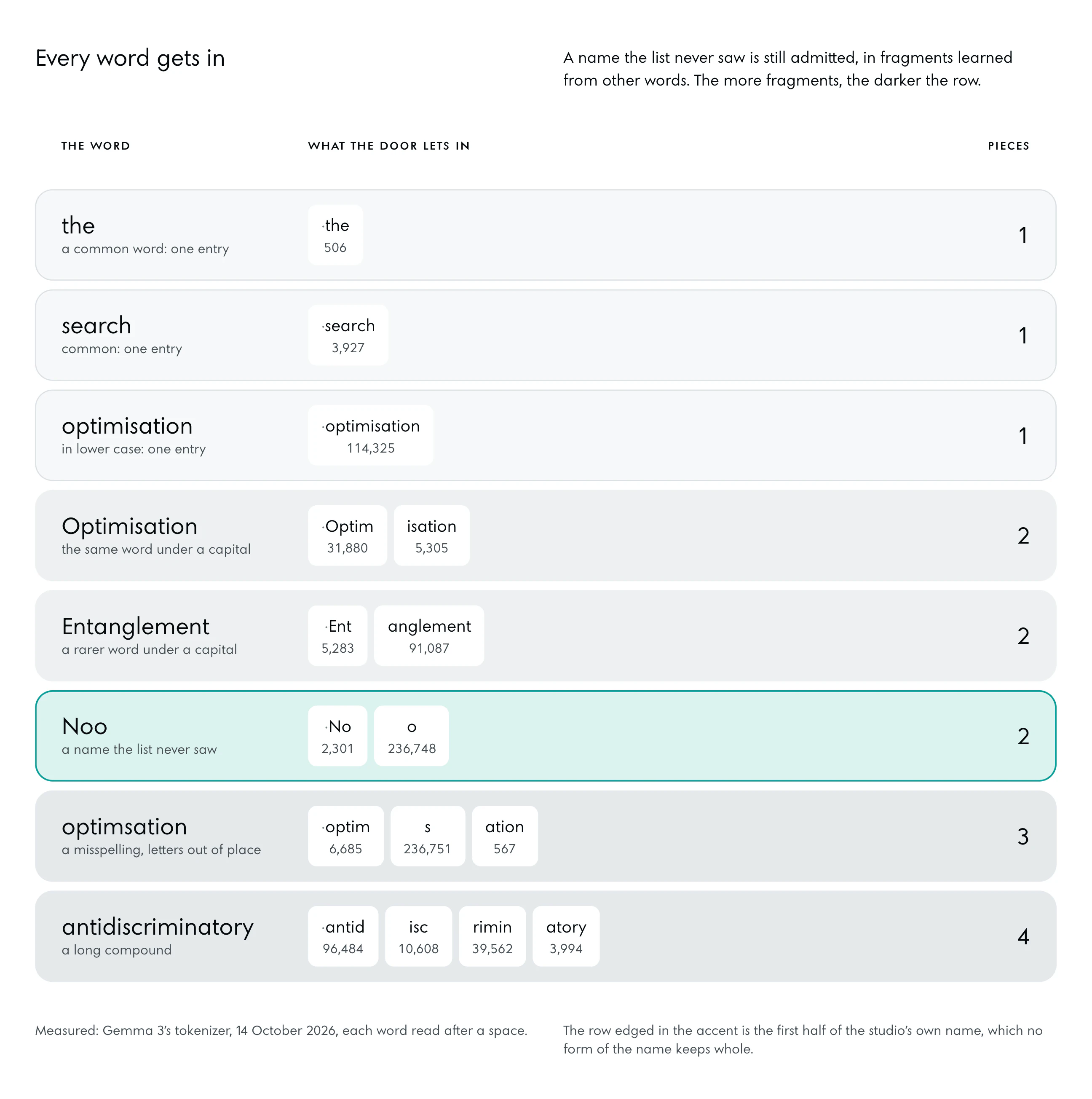This screenshot has height=1099, width=1092.
Task: Click the 'PIECES' column header
Action: tap(1009, 146)
